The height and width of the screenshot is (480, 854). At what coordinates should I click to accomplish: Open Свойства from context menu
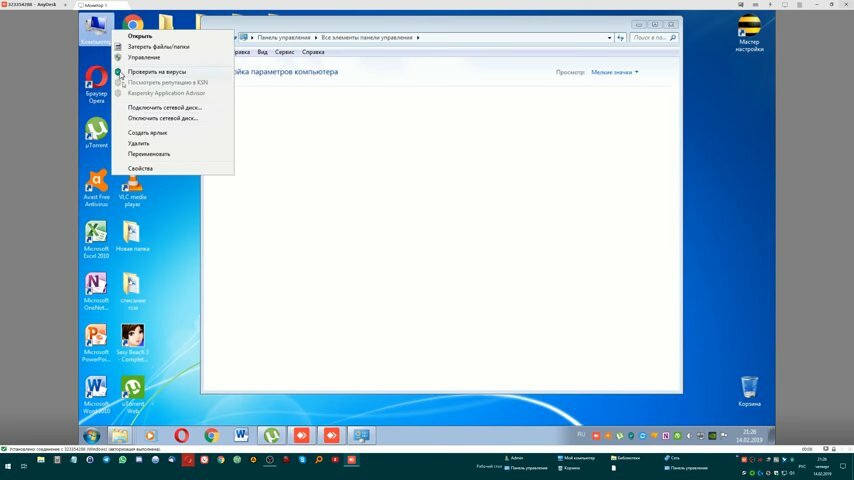(x=140, y=169)
